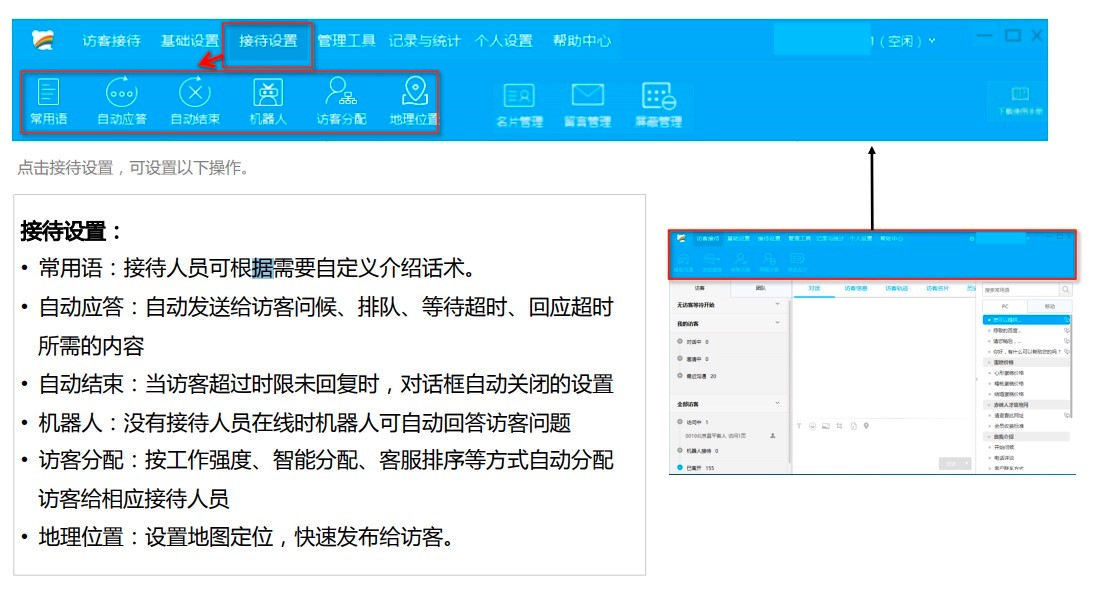Open the 名片管理 business card manager
The height and width of the screenshot is (593, 1097).
pyautogui.click(x=519, y=105)
